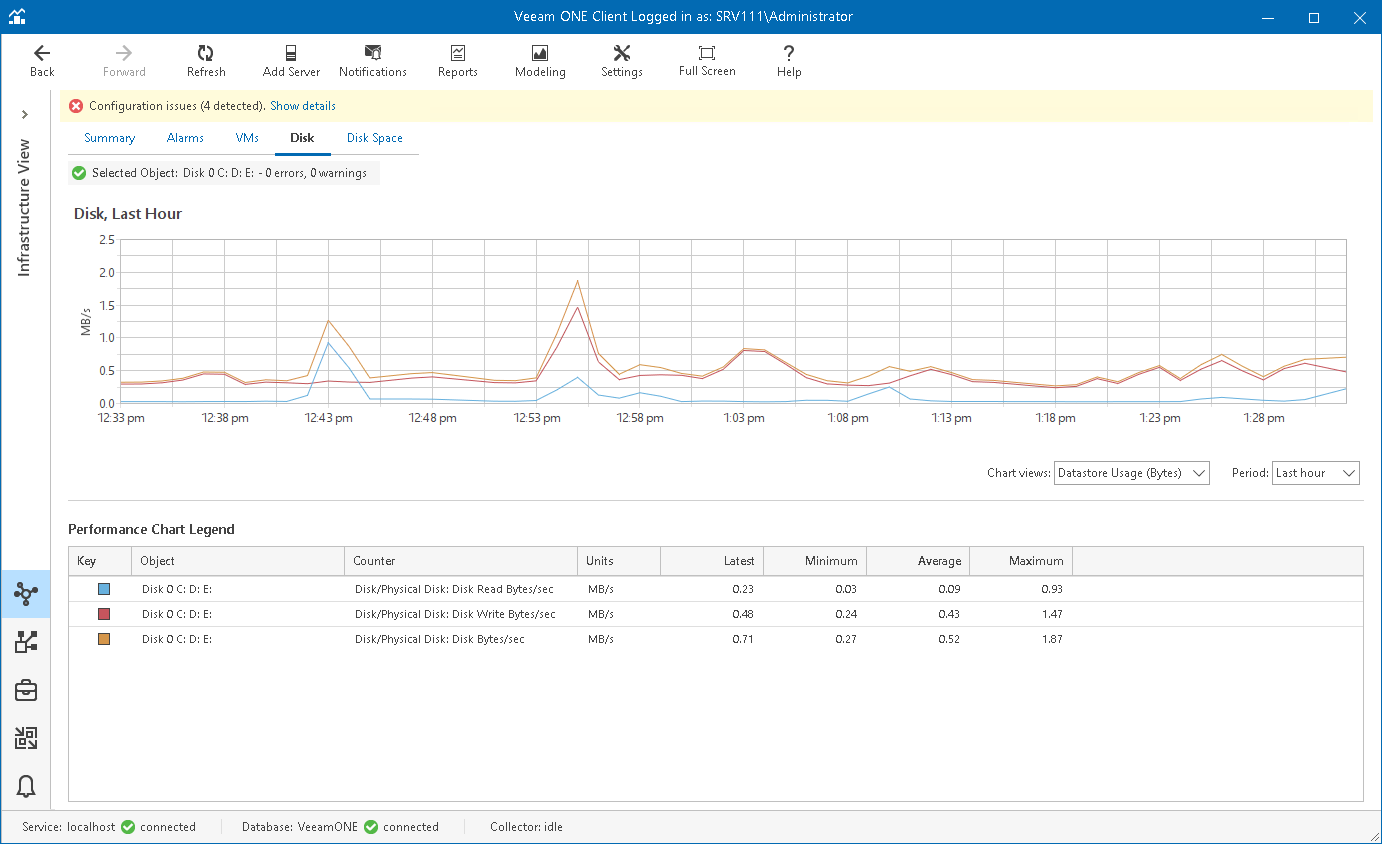Image resolution: width=1382 pixels, height=844 pixels.
Task: Open the Chart views dropdown
Action: [1132, 473]
